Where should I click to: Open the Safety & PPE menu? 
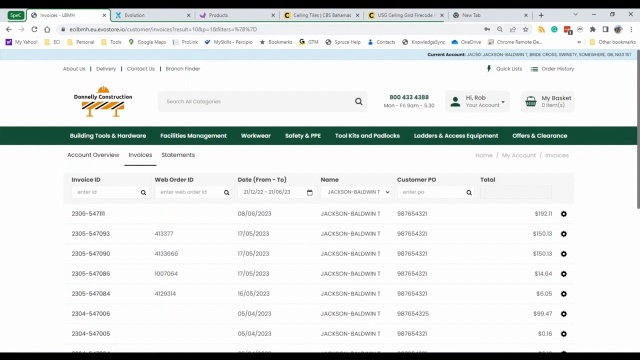303,136
